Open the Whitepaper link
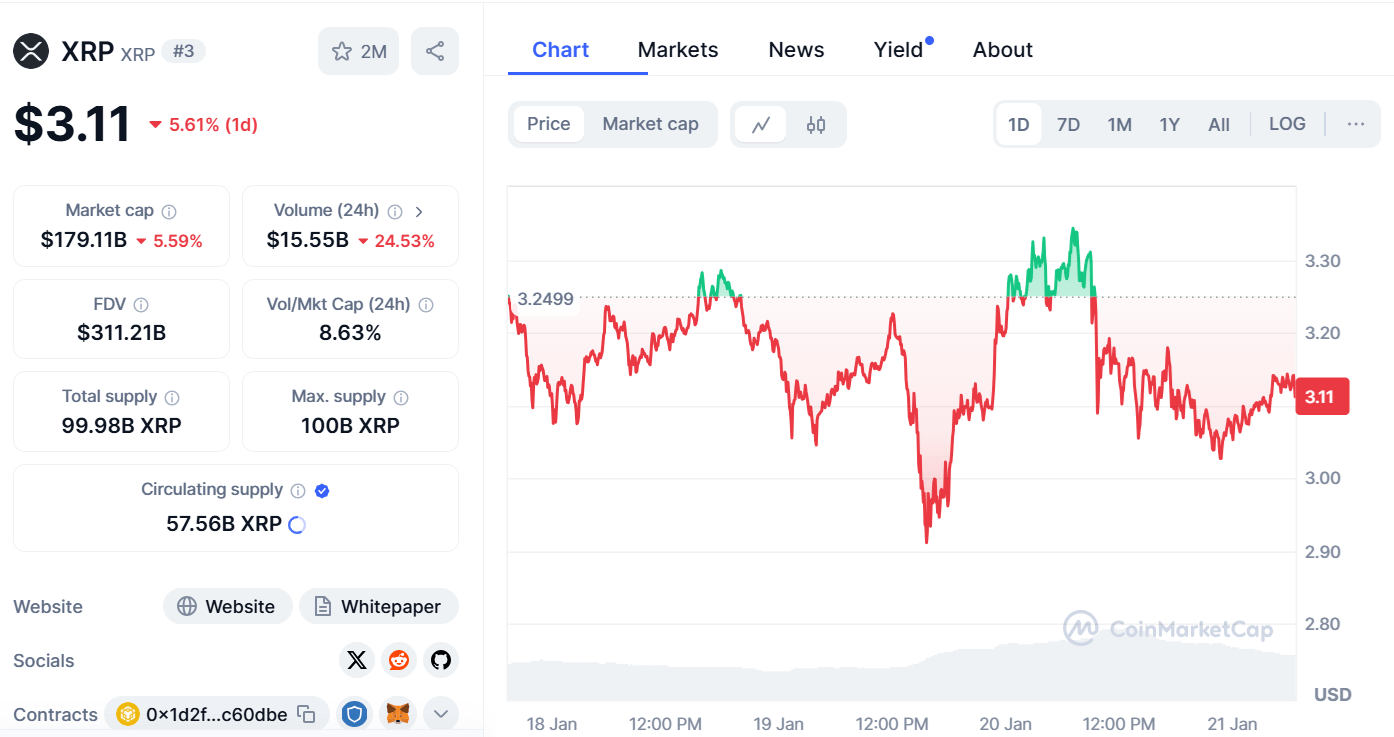The image size is (1394, 737). (x=378, y=607)
